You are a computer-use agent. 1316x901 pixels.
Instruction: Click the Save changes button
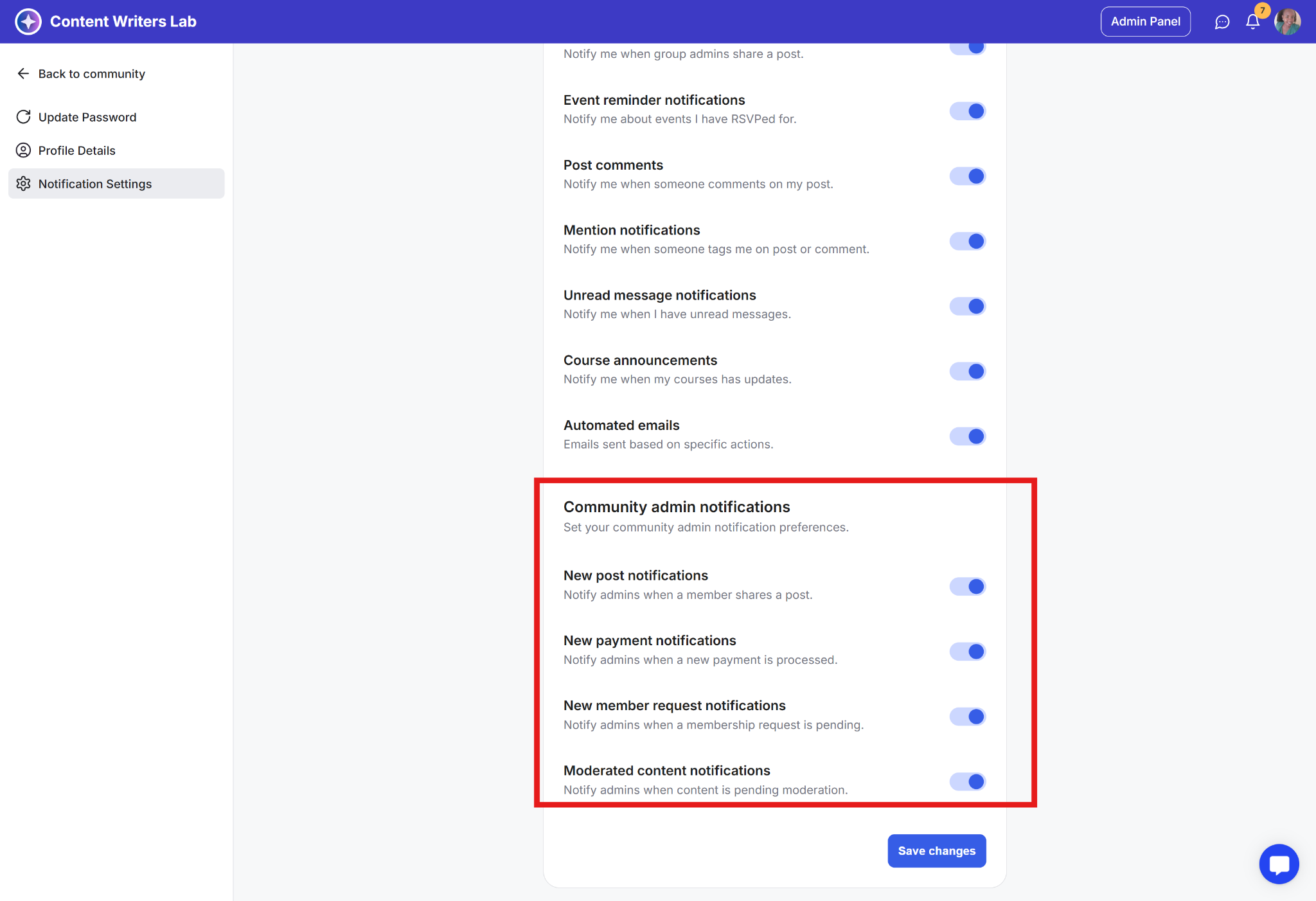pyautogui.click(x=936, y=851)
